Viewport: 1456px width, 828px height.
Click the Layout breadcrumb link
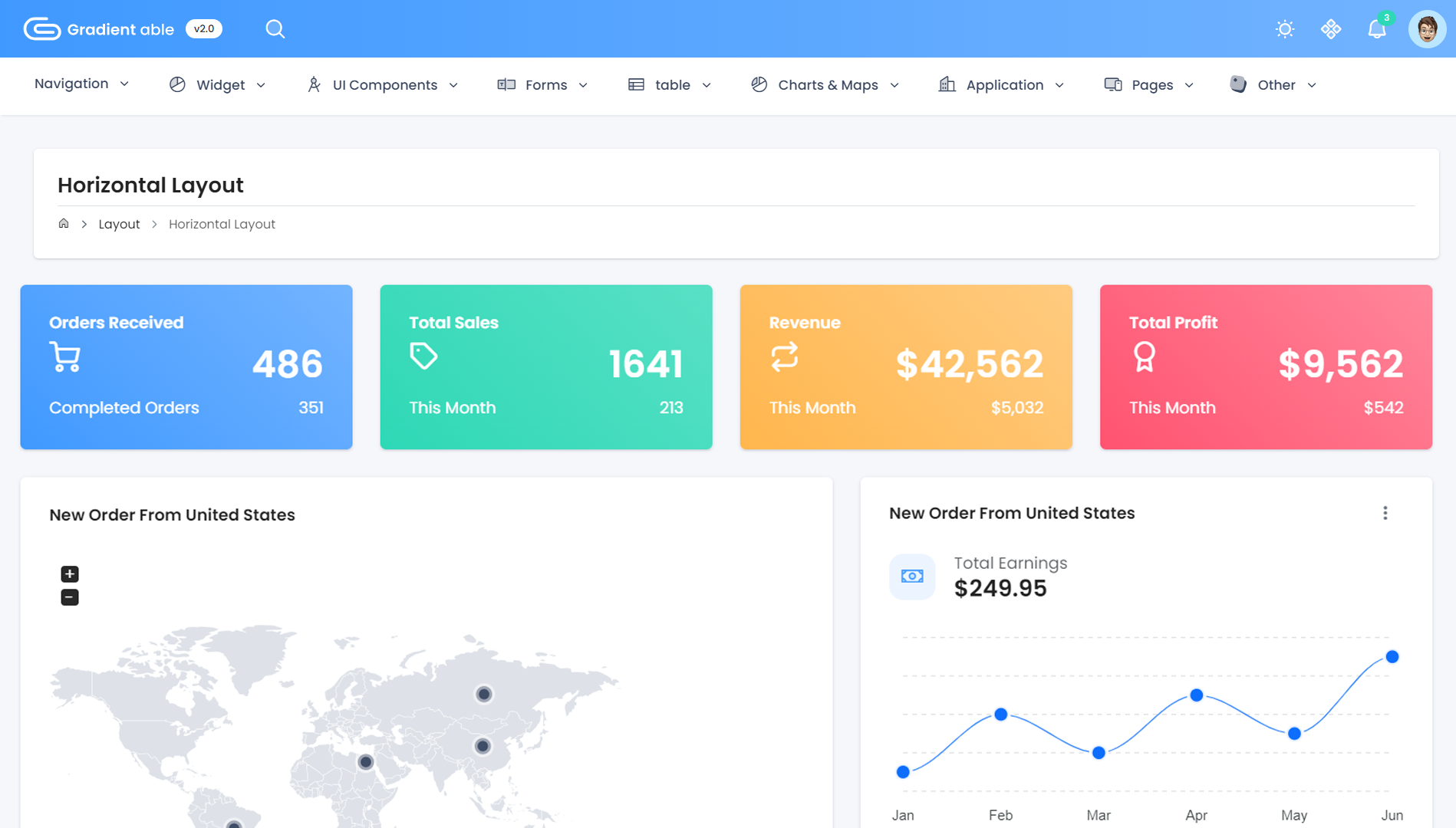coord(119,225)
